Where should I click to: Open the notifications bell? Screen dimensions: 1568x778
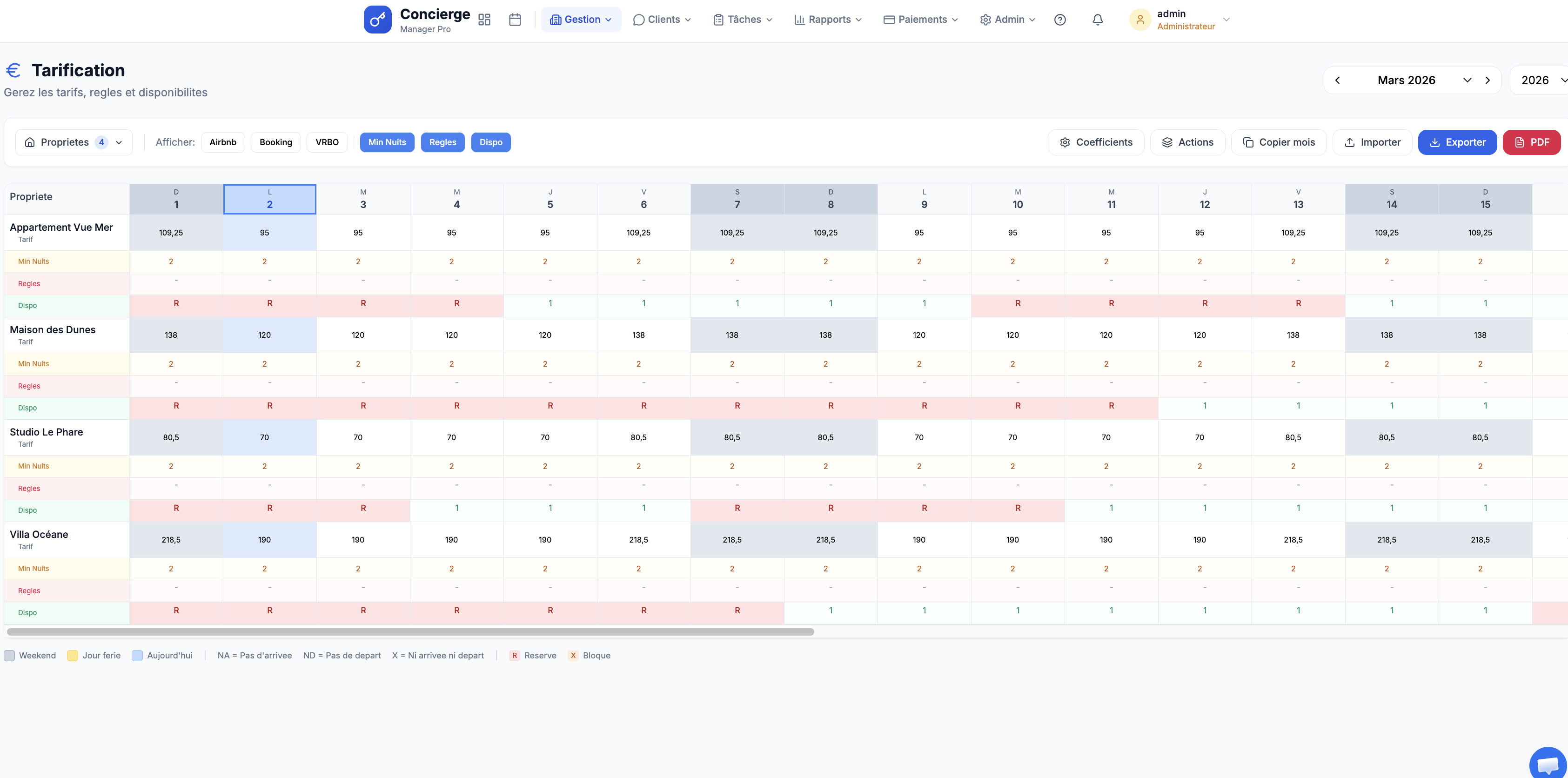1098,20
